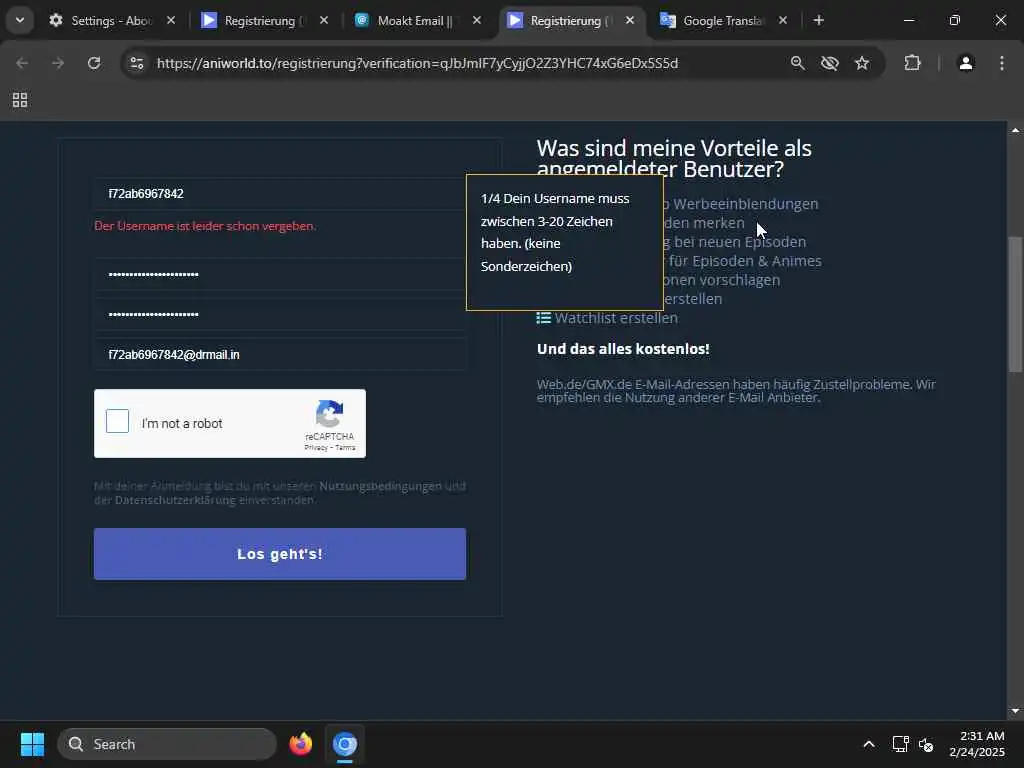Open the muted volume tray icon

[x=925, y=744]
